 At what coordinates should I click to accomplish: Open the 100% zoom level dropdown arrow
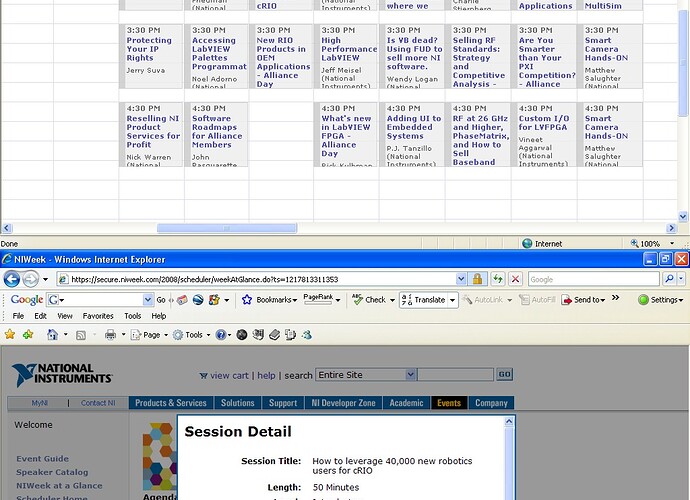(x=672, y=243)
